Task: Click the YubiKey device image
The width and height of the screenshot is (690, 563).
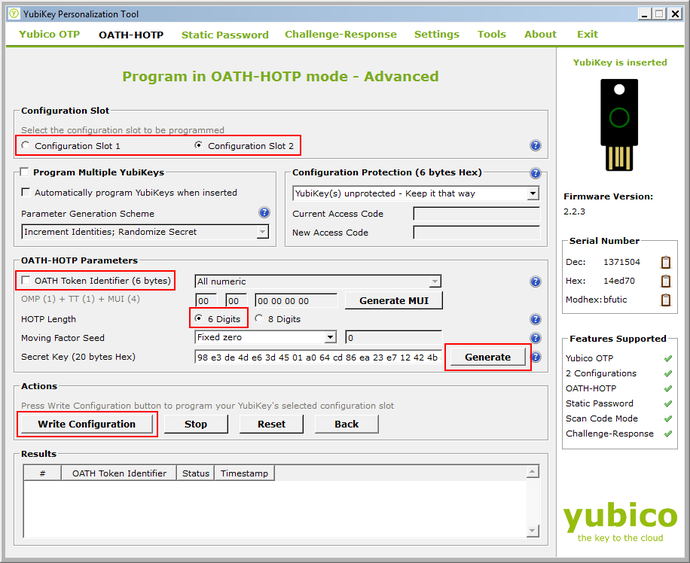Action: [619, 125]
